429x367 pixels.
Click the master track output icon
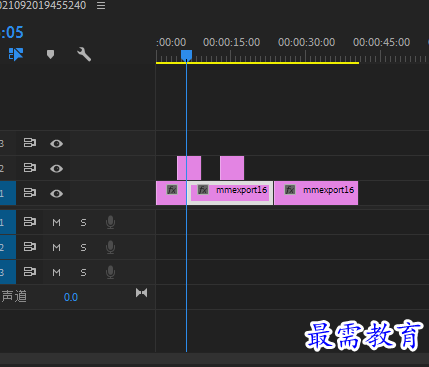pos(141,293)
